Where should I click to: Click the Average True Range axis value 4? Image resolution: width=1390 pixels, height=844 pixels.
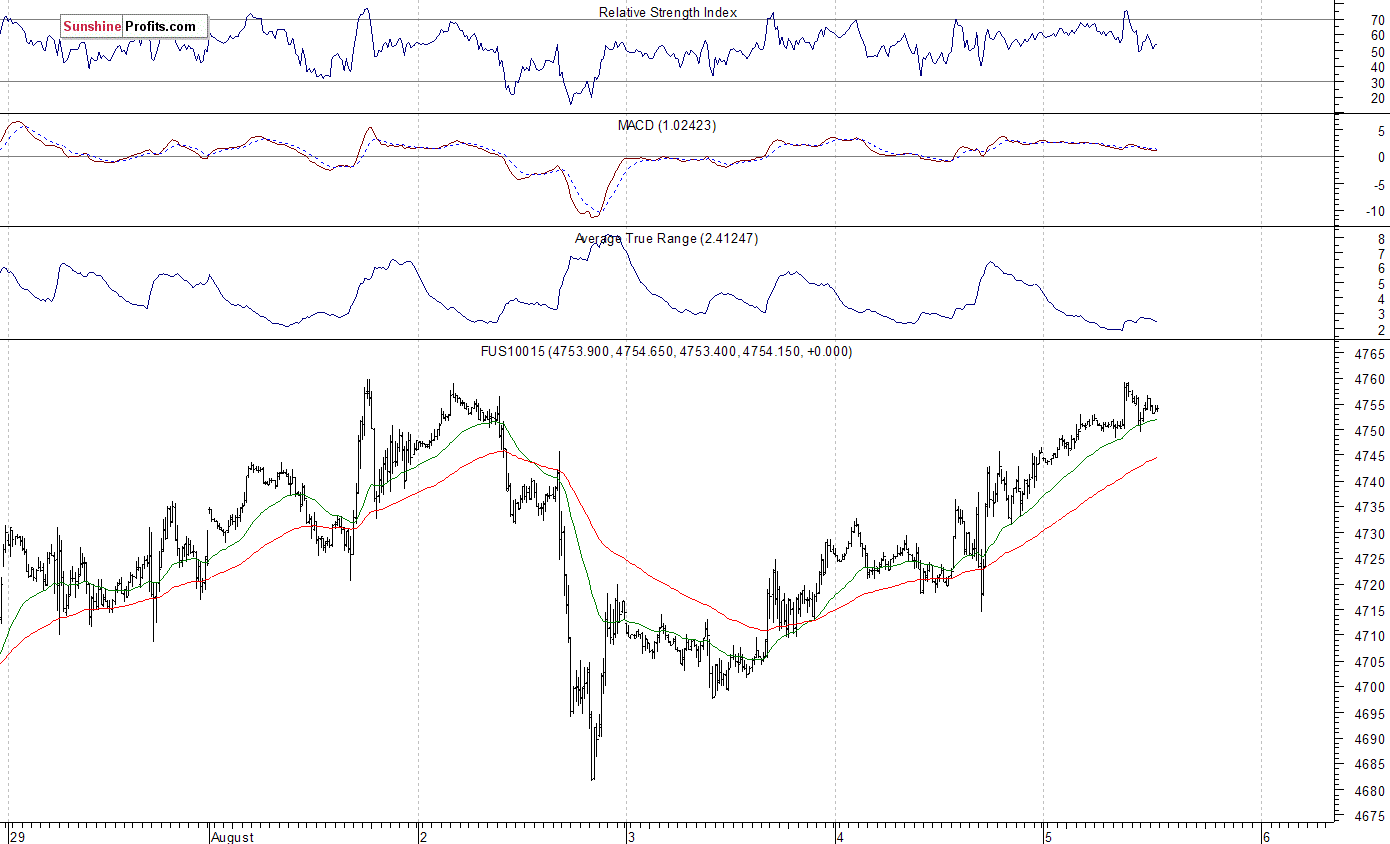[x=1381, y=300]
